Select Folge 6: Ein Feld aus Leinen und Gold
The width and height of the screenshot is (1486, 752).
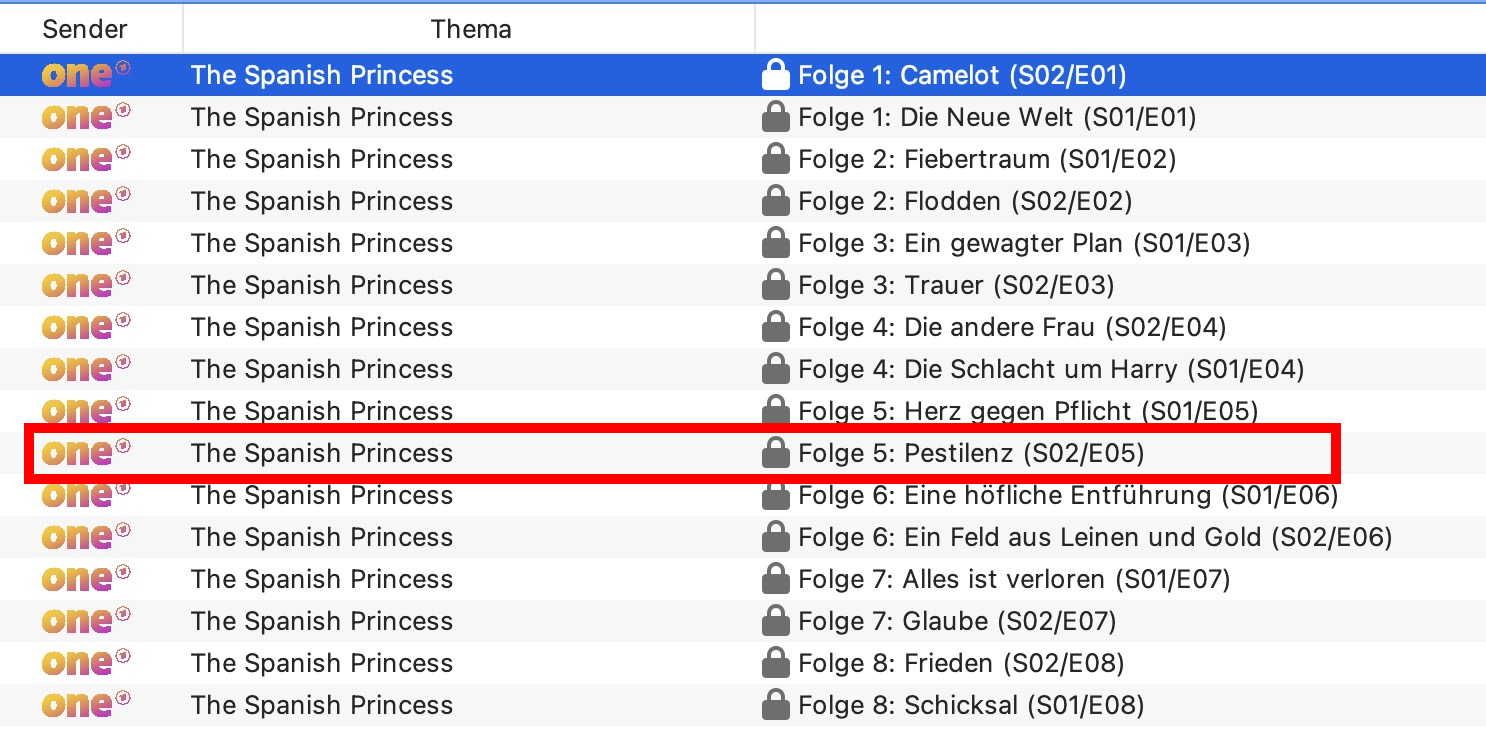click(x=743, y=537)
